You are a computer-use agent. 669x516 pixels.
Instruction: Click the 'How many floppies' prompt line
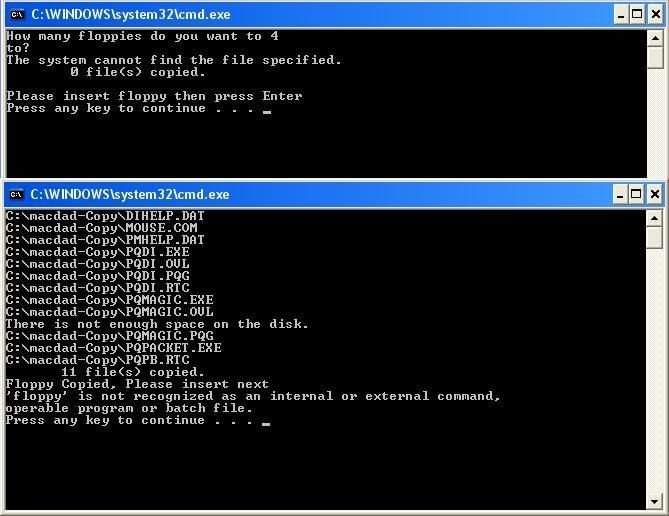(x=143, y=36)
